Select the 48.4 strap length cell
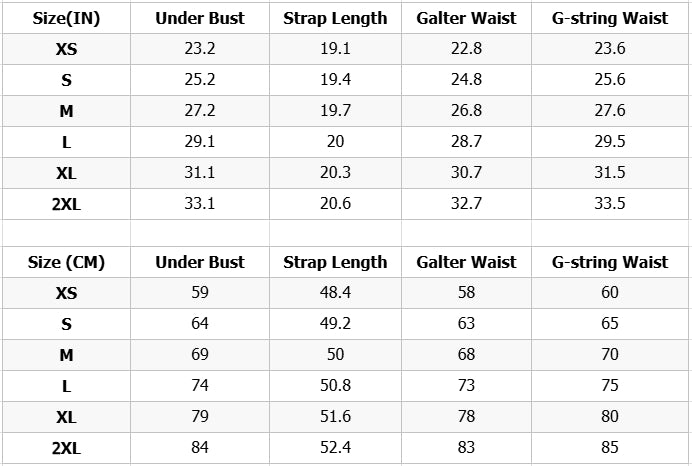This screenshot has width=692, height=466. (x=335, y=293)
